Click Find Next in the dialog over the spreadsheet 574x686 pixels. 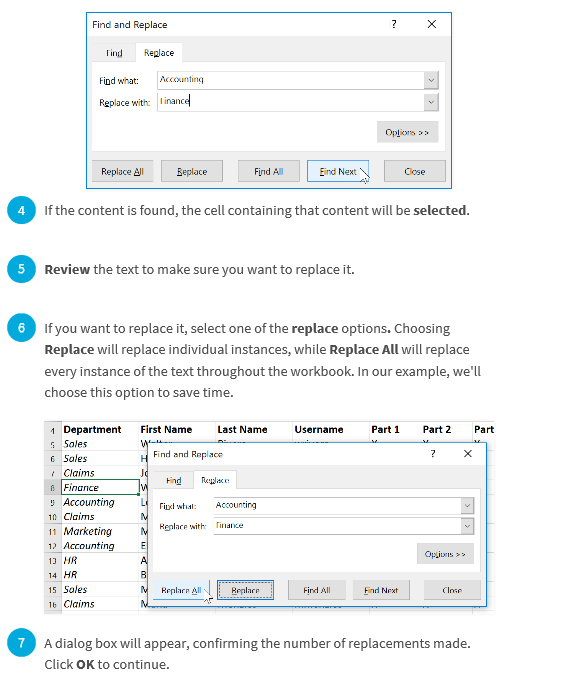(381, 590)
